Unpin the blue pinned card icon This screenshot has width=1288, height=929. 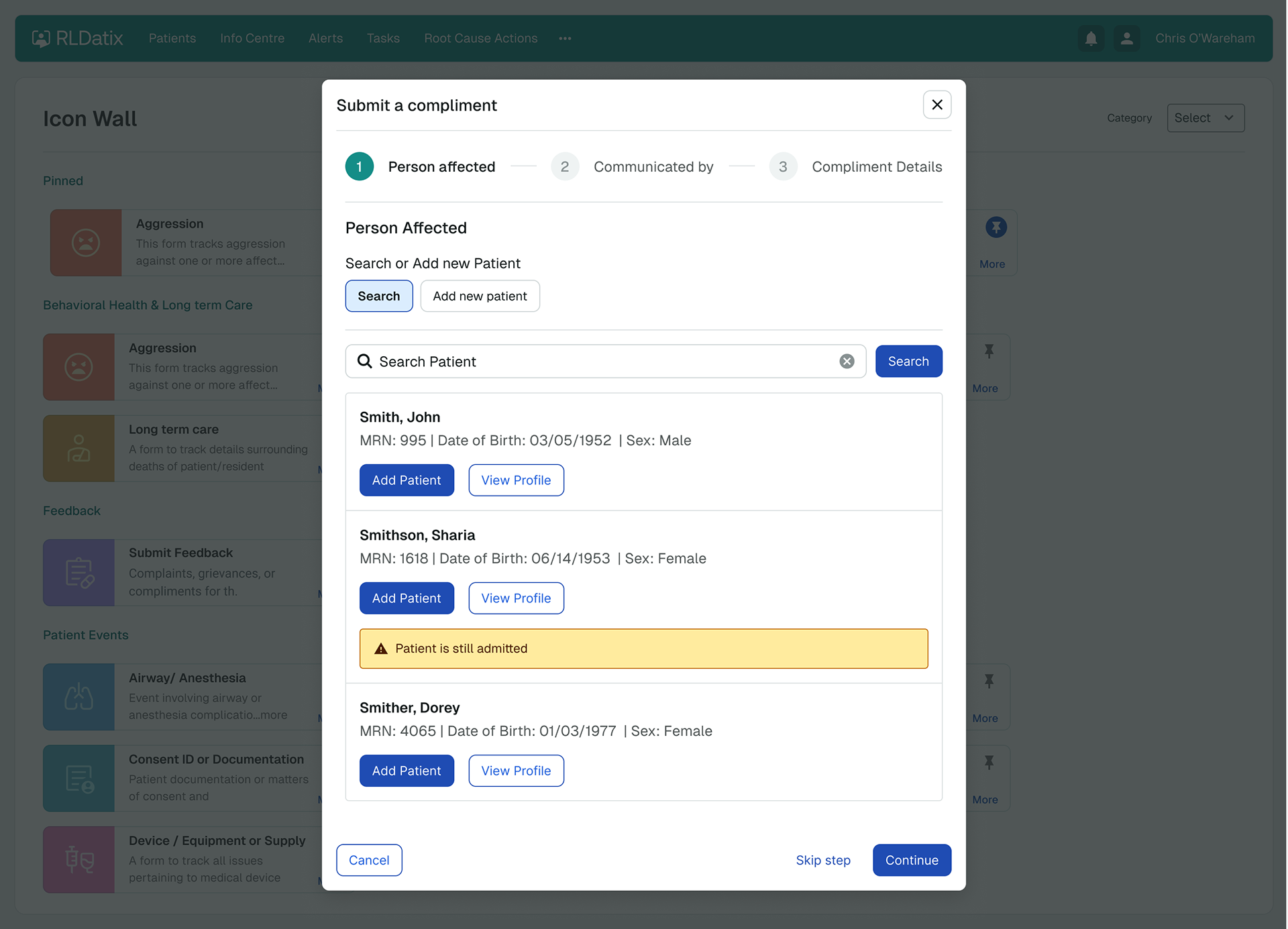coord(996,227)
